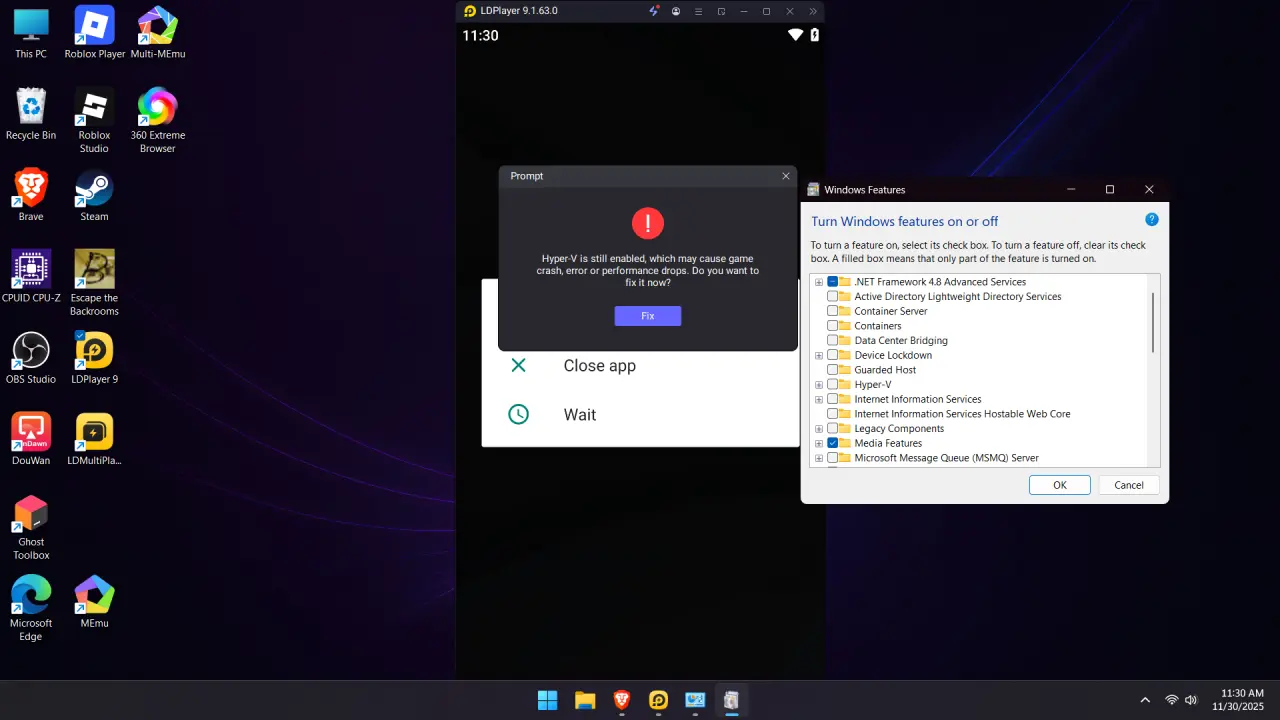
Task: Select the Microsoft Message Queue (MSMQ) Server row
Action: pos(946,458)
